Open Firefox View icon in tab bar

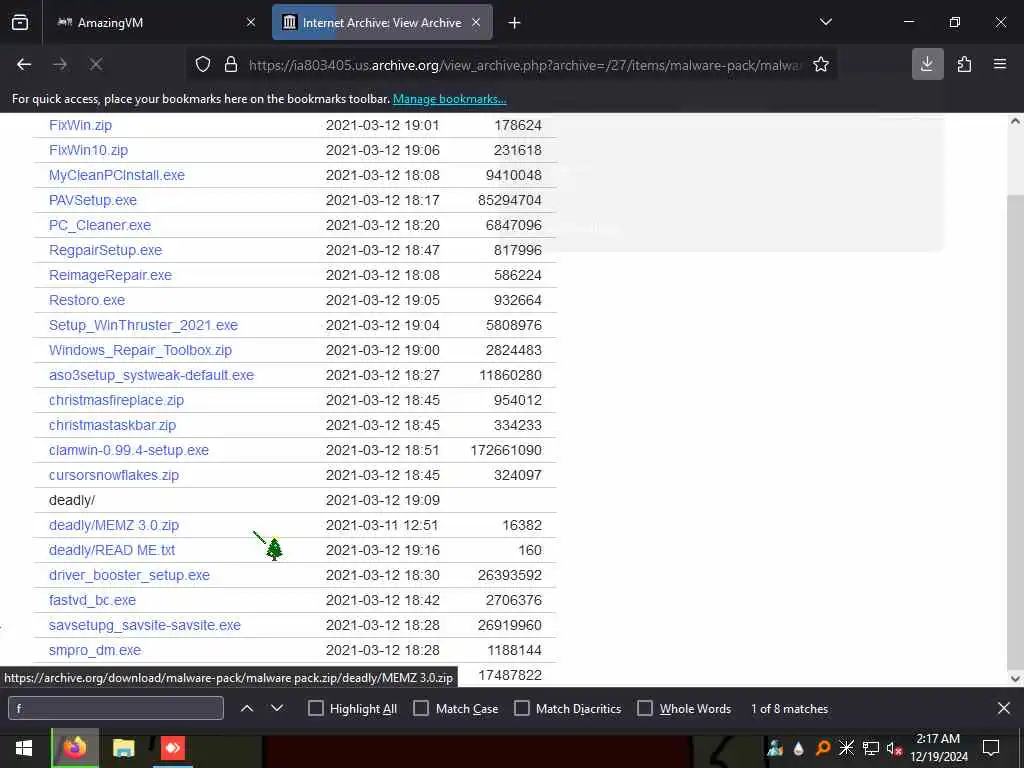pyautogui.click(x=20, y=23)
